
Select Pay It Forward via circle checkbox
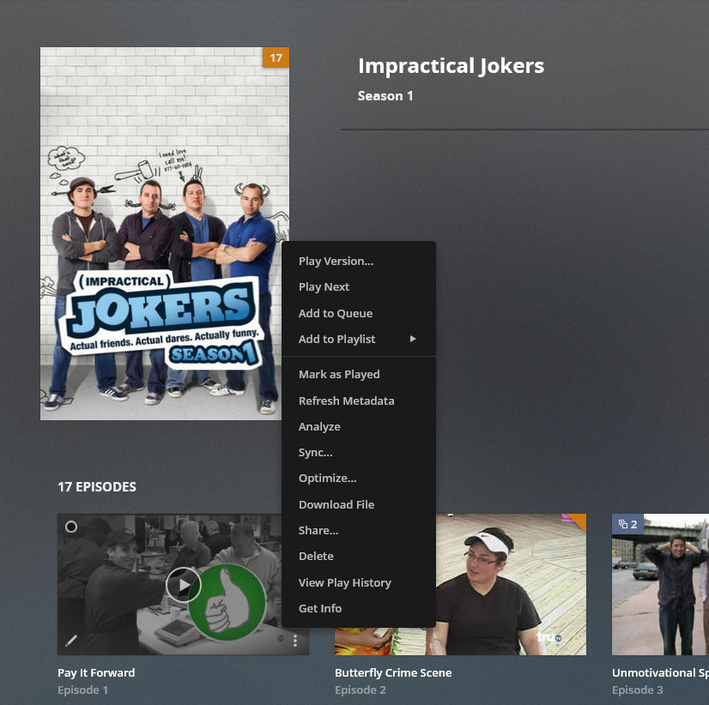[71, 527]
